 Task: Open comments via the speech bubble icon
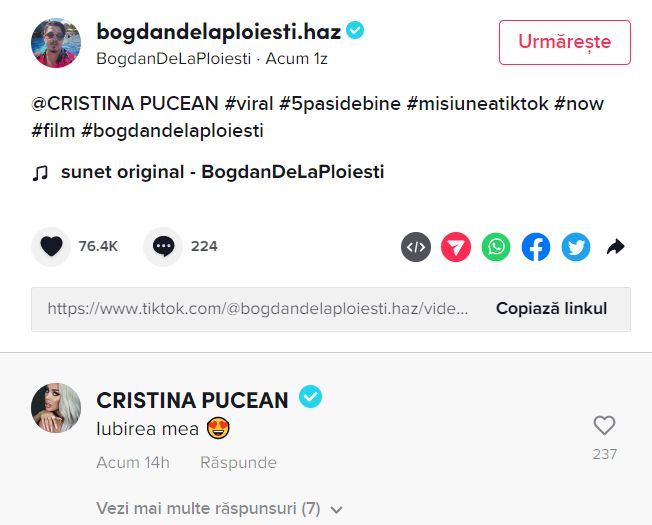tap(163, 246)
